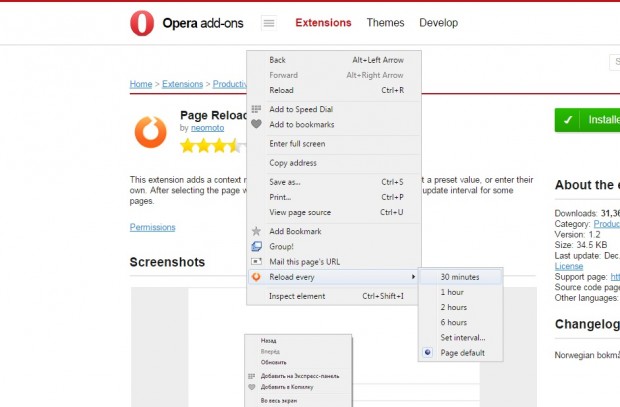Choose Group! menu entry
Screen dimensions: 620x407
click(x=334, y=246)
